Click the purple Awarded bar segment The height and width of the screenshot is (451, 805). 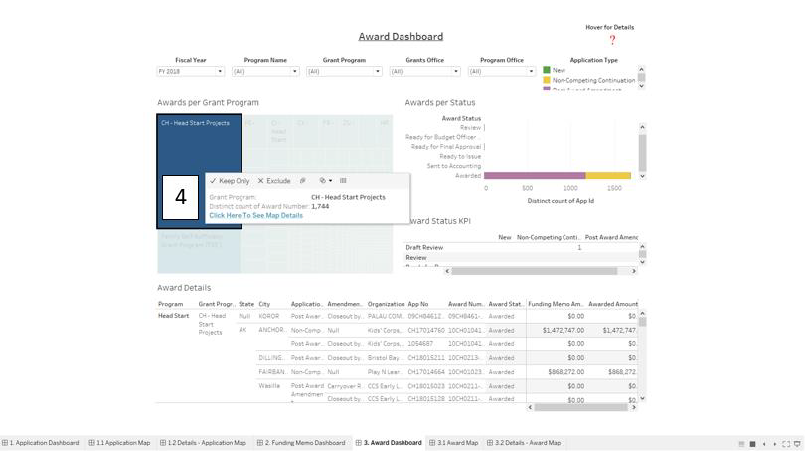(535, 176)
